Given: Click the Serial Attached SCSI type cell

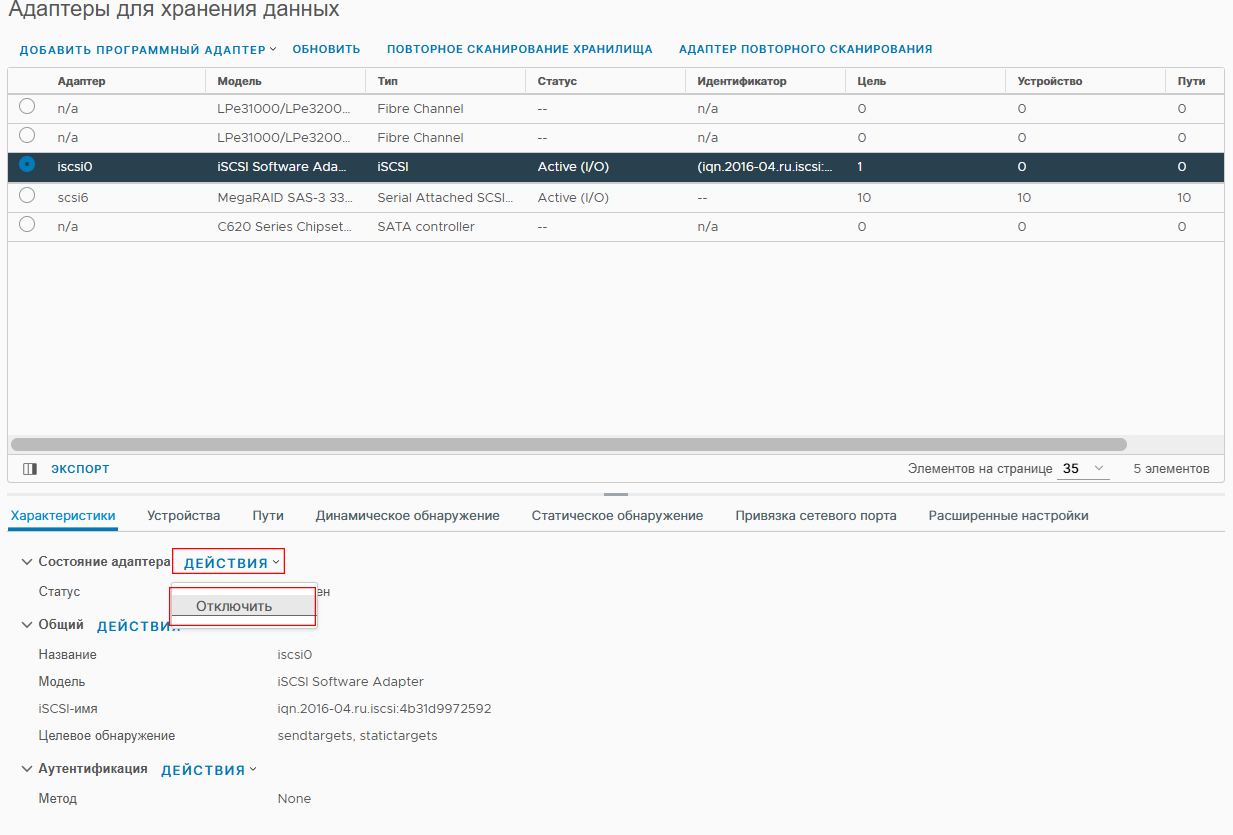Looking at the screenshot, I should [x=445, y=198].
